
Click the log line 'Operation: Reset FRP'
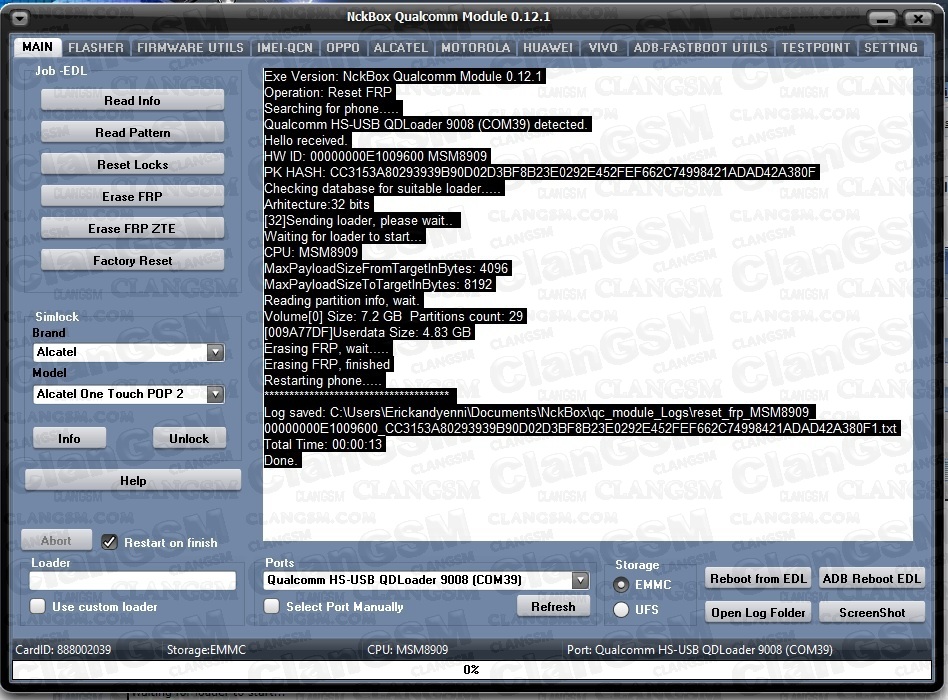click(330, 92)
